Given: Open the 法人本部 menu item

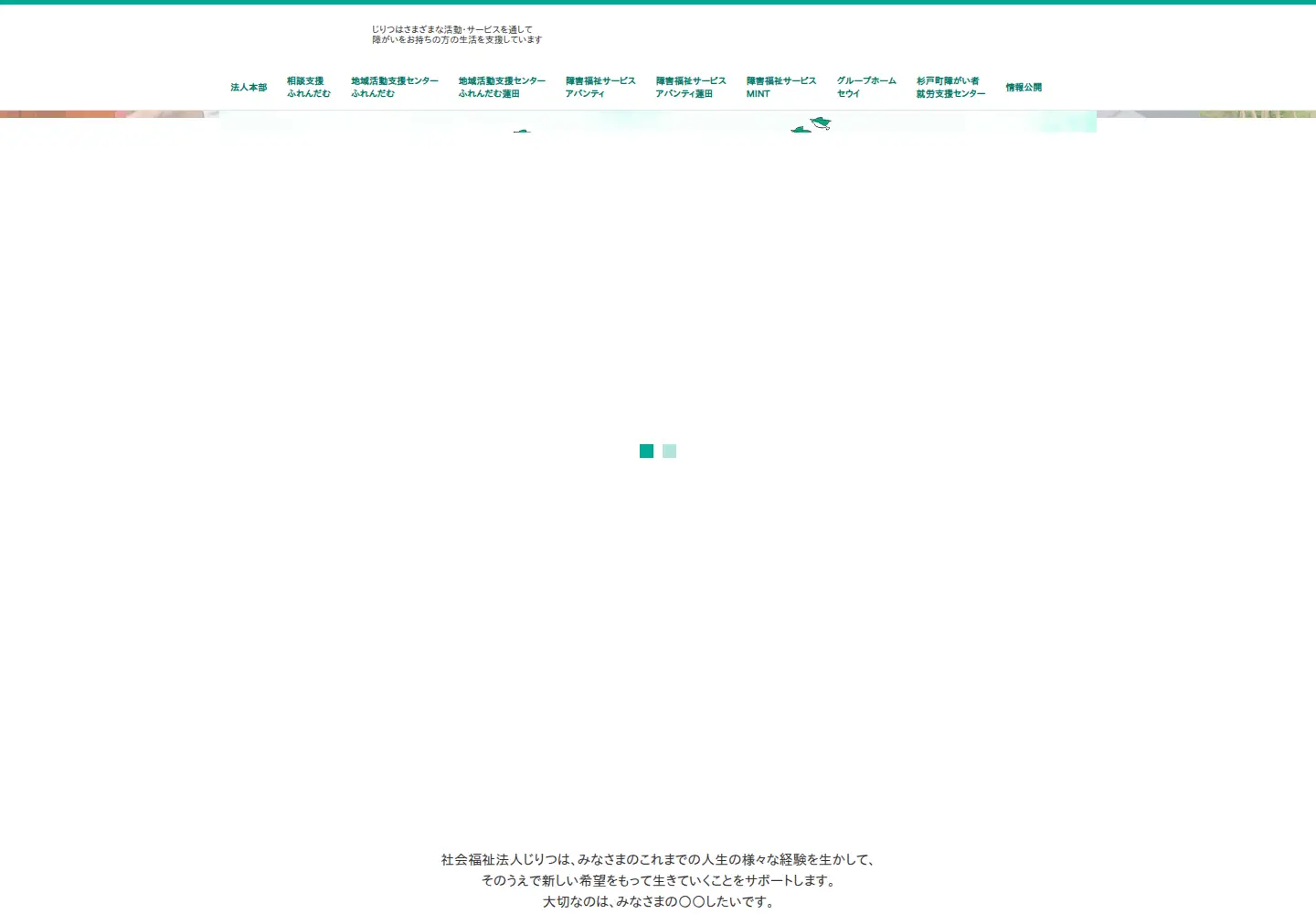Looking at the screenshot, I should [249, 88].
